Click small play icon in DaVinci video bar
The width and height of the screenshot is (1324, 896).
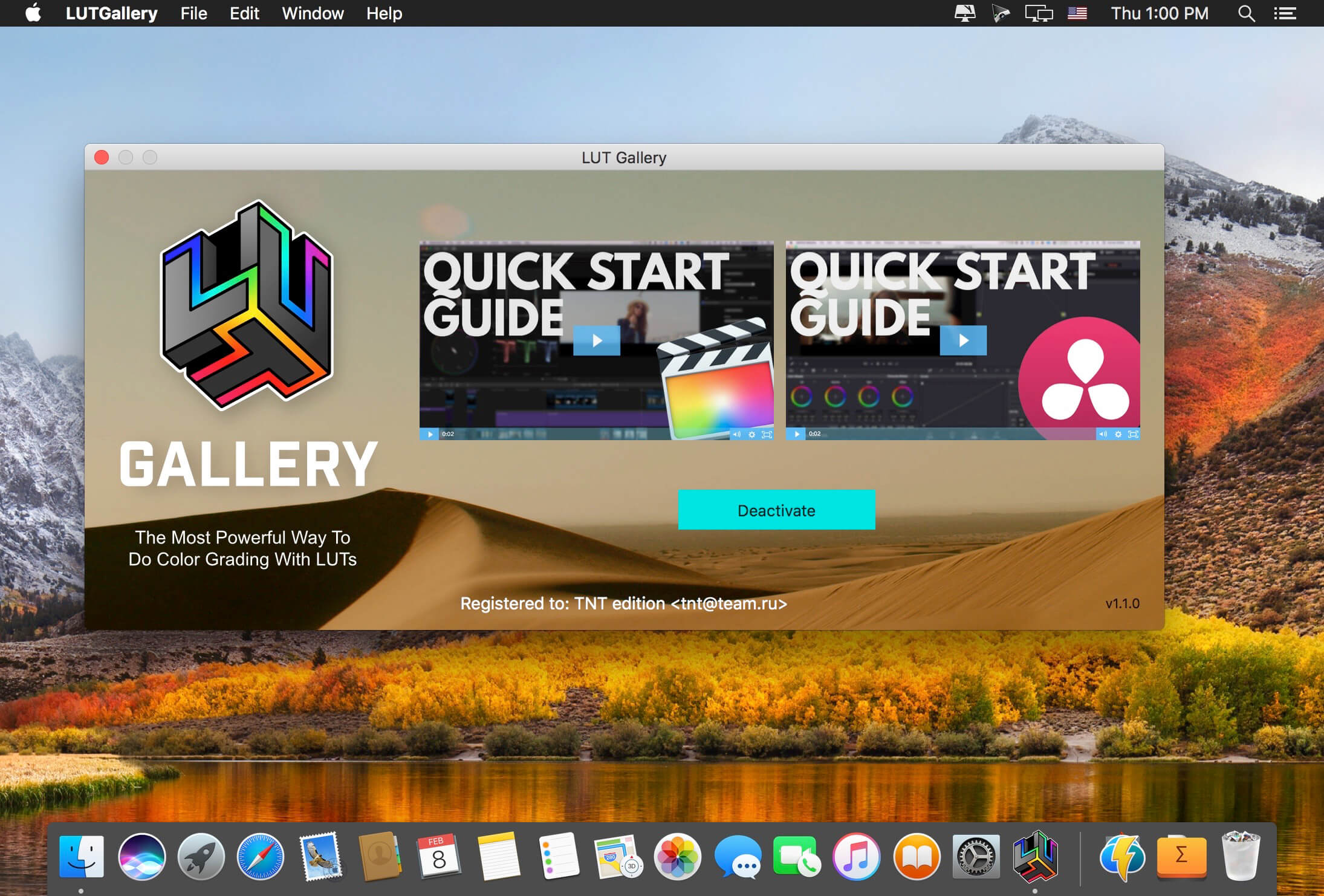[x=796, y=434]
